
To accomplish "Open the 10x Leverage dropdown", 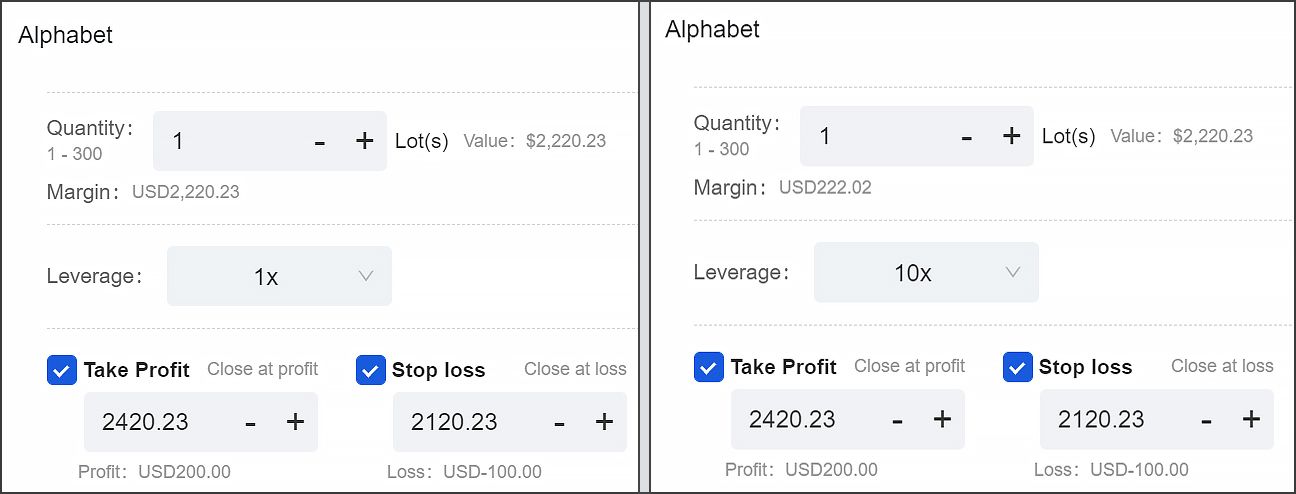I will (x=926, y=272).
